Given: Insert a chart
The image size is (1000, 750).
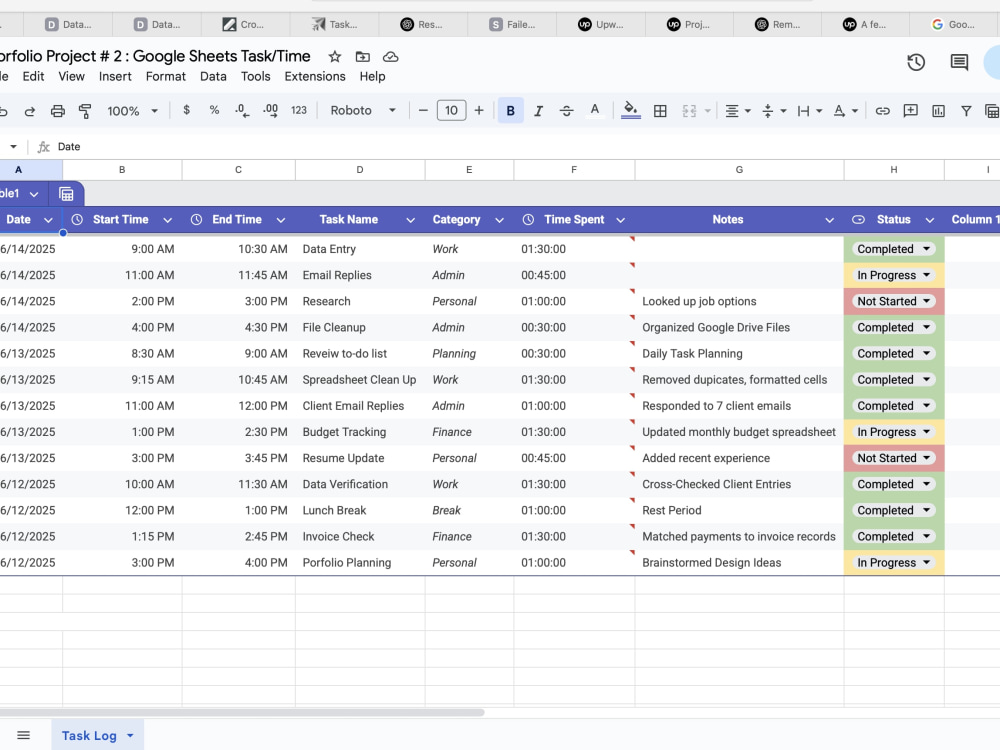Looking at the screenshot, I should click(939, 111).
